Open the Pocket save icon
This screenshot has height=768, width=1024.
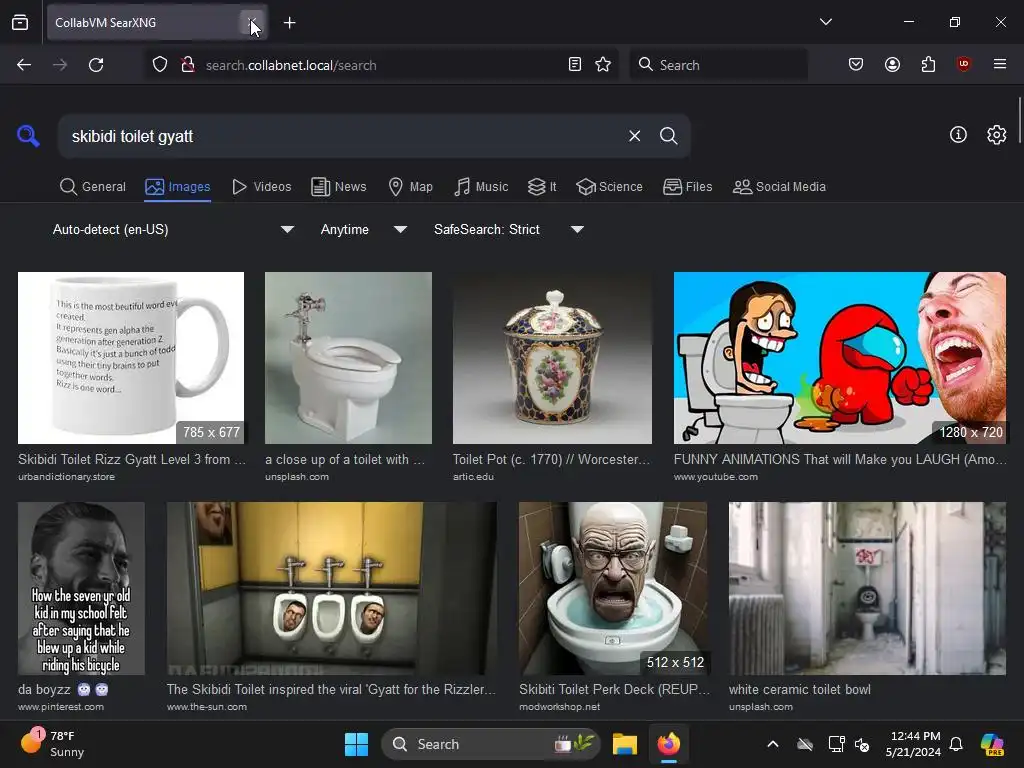point(856,65)
